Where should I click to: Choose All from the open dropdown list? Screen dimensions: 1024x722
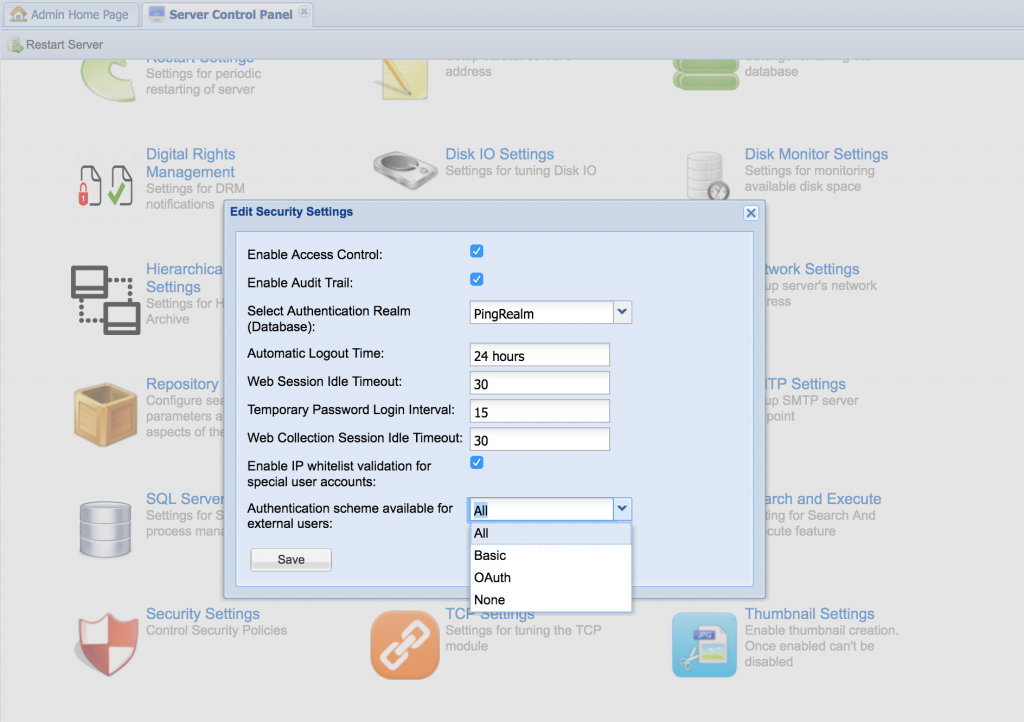[x=551, y=533]
